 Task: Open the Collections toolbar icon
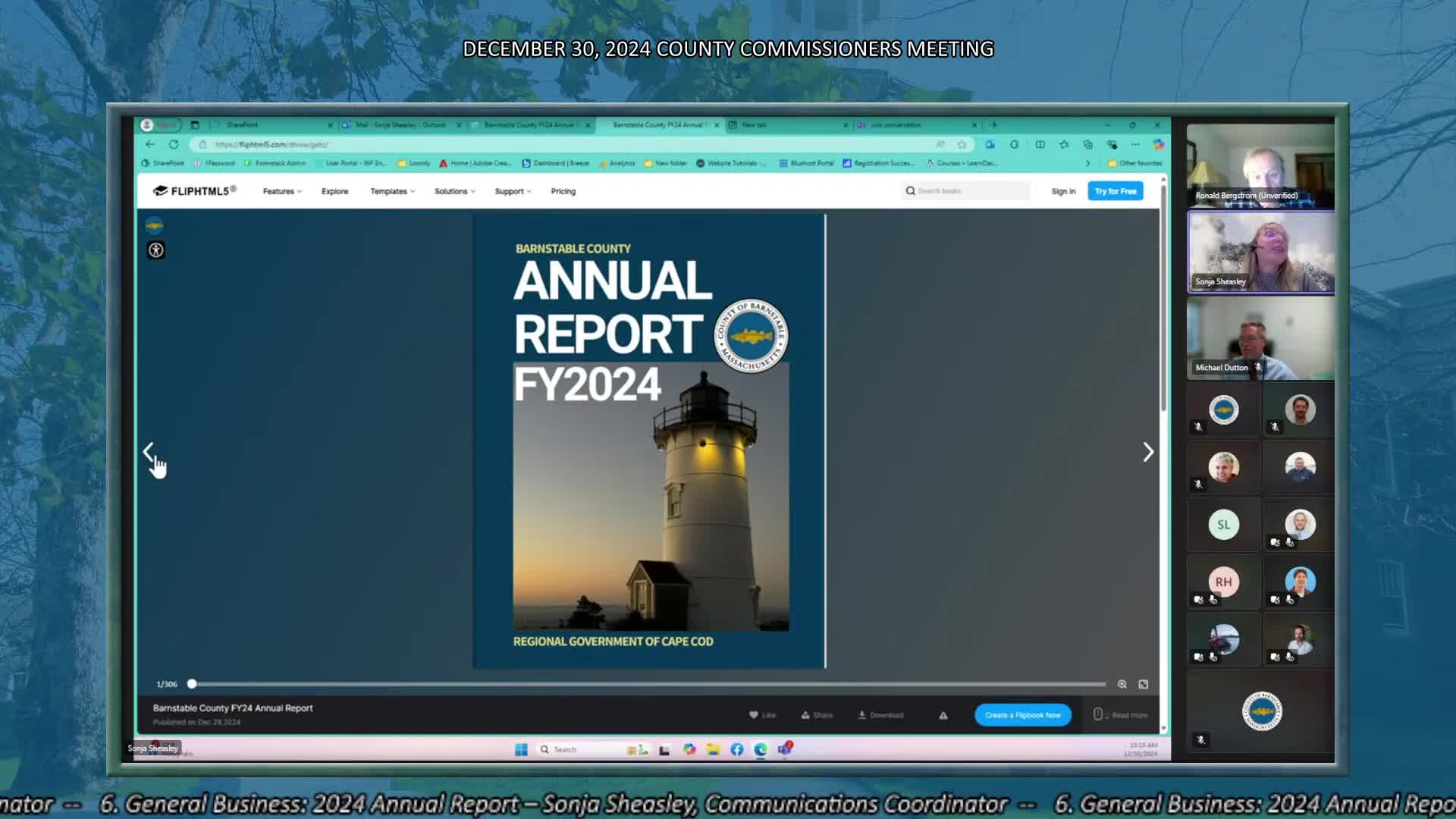click(1088, 144)
